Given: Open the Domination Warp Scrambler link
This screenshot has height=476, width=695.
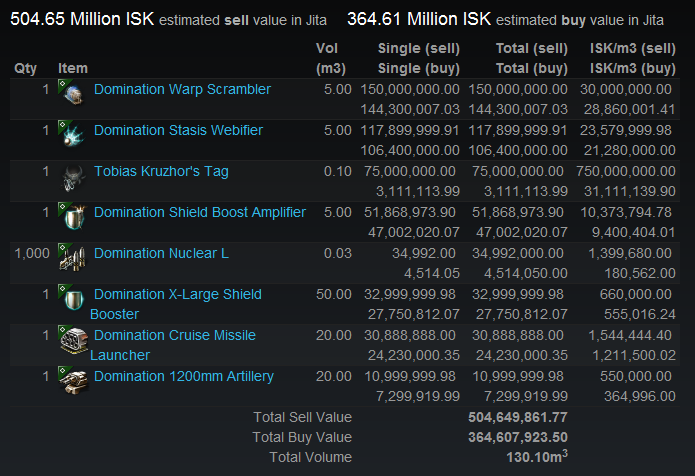Looking at the screenshot, I should pos(182,89).
